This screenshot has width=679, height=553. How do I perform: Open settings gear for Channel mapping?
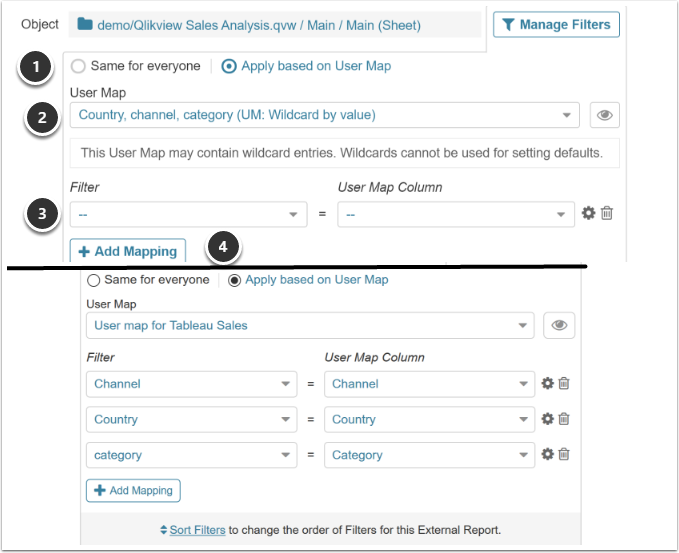tap(547, 384)
